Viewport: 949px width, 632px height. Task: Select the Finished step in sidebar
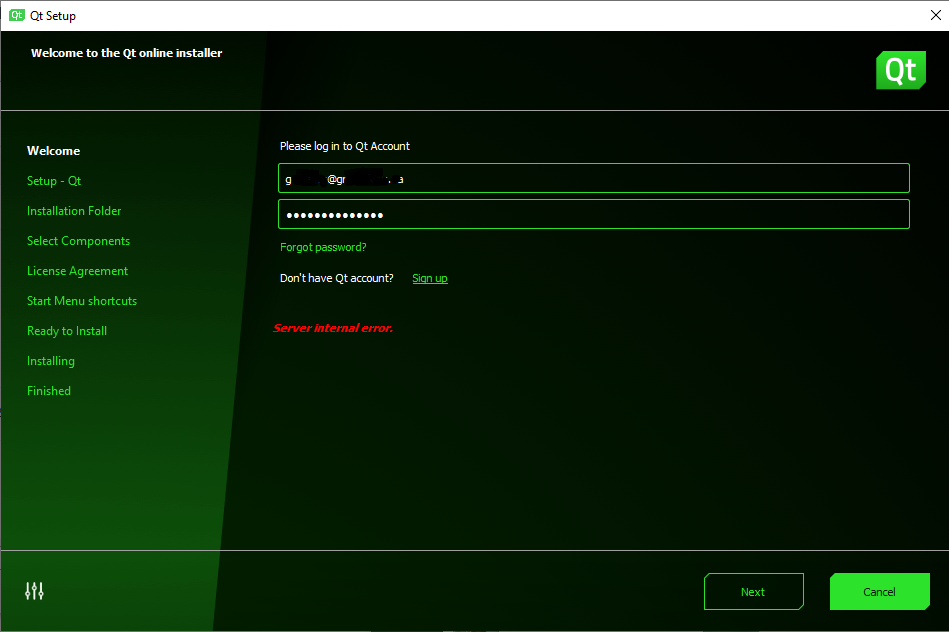(49, 391)
